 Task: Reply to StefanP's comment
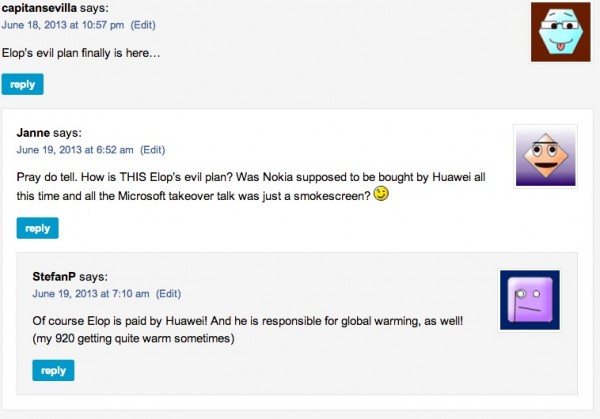point(53,371)
